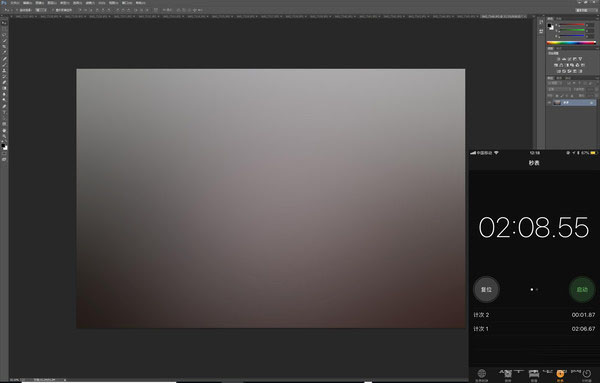Select the Lasso tool

click(x=4, y=34)
